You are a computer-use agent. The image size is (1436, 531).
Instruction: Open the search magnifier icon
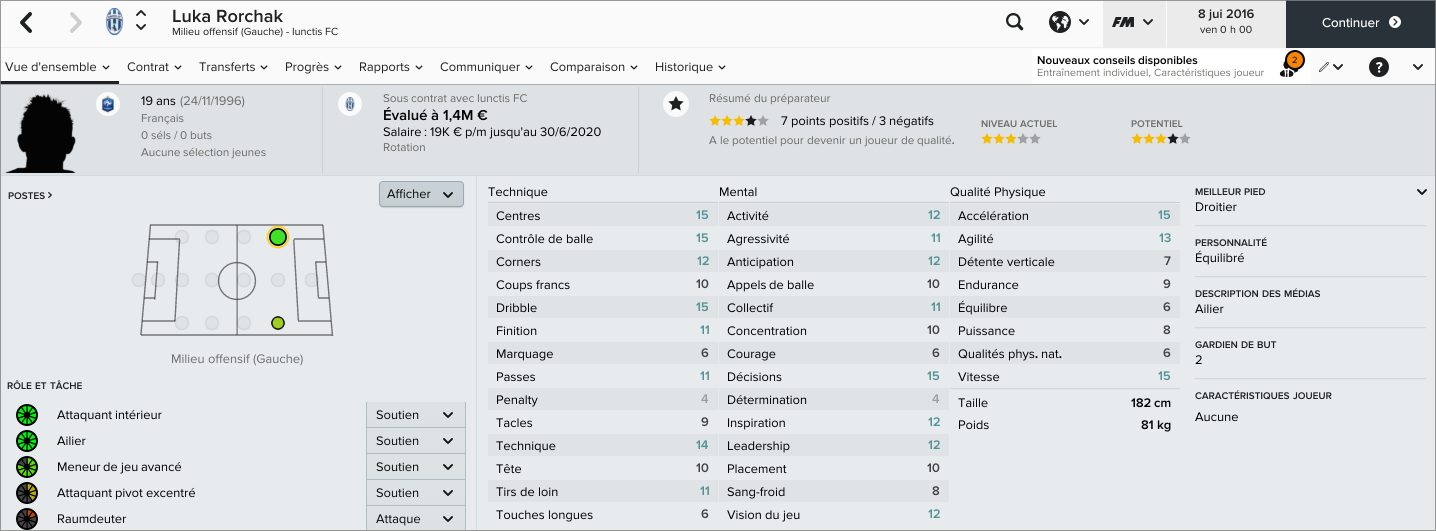coord(1014,22)
